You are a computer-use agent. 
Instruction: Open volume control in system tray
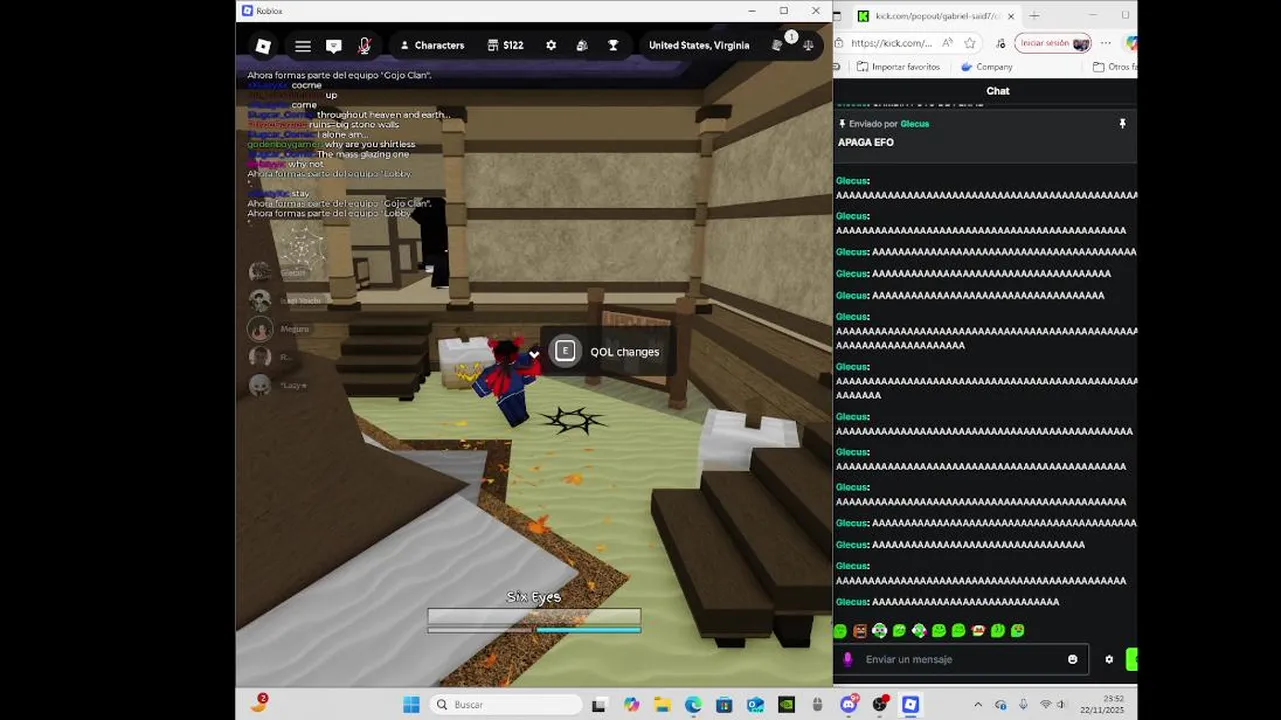point(1061,705)
